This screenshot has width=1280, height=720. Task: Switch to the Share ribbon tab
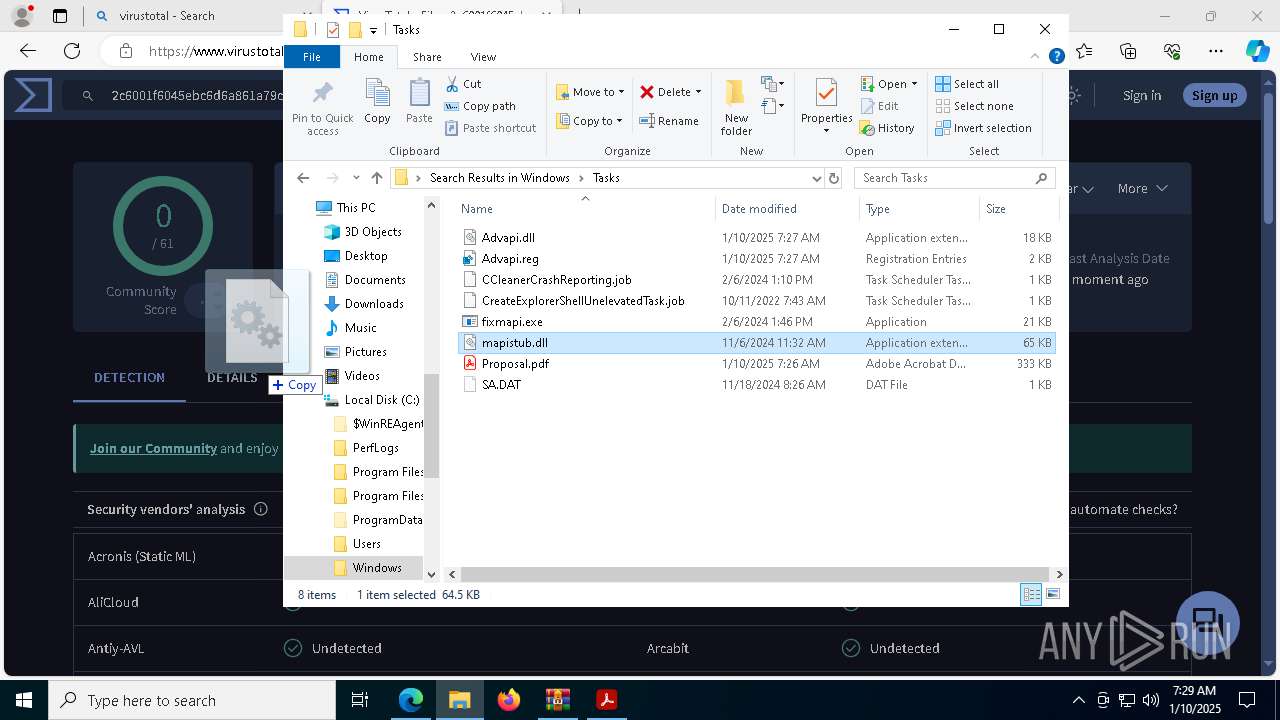pos(427,57)
